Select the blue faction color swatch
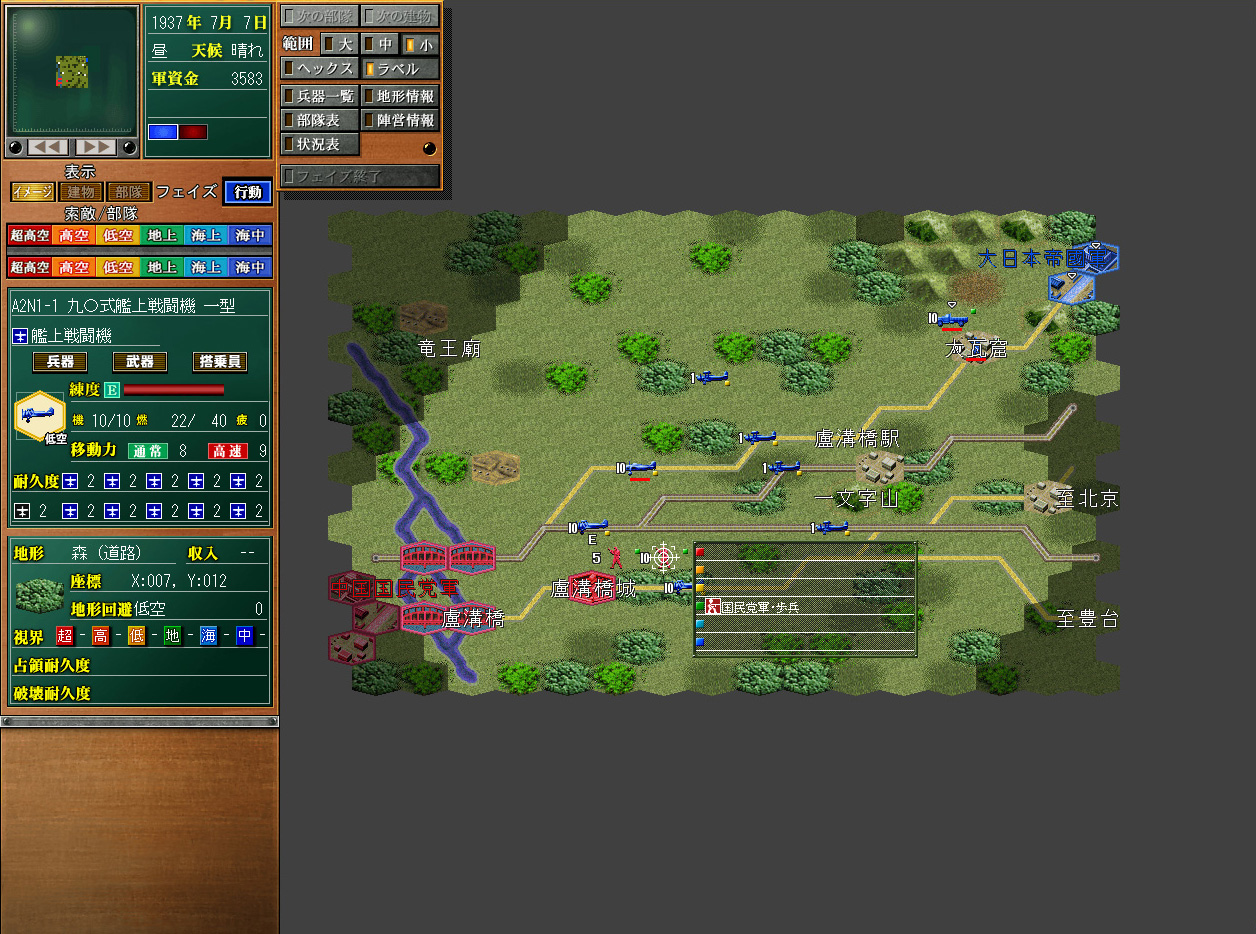1256x934 pixels. (x=162, y=132)
